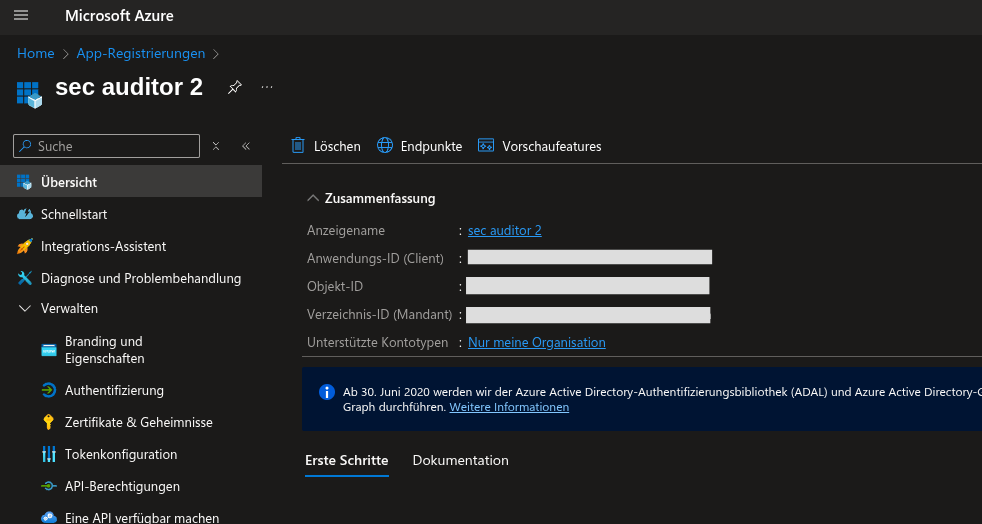Click Nur meine Organisation link

coord(536,342)
